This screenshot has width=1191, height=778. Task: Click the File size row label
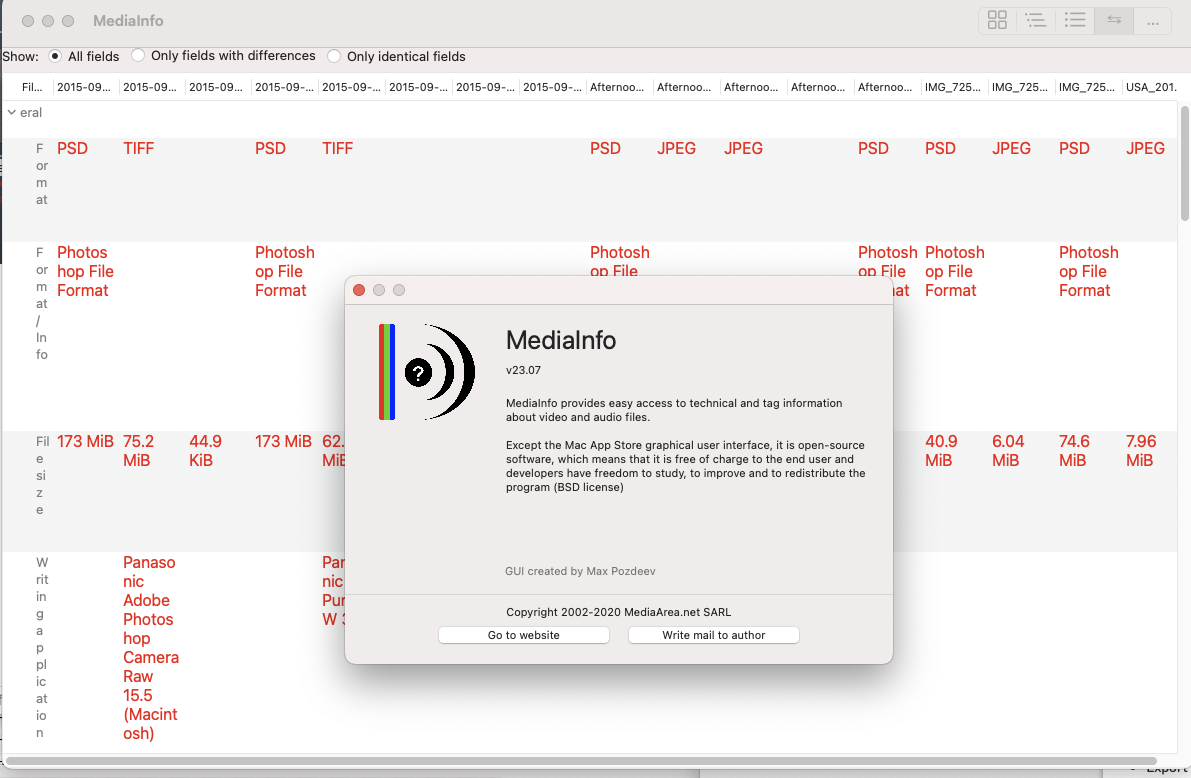[x=42, y=476]
